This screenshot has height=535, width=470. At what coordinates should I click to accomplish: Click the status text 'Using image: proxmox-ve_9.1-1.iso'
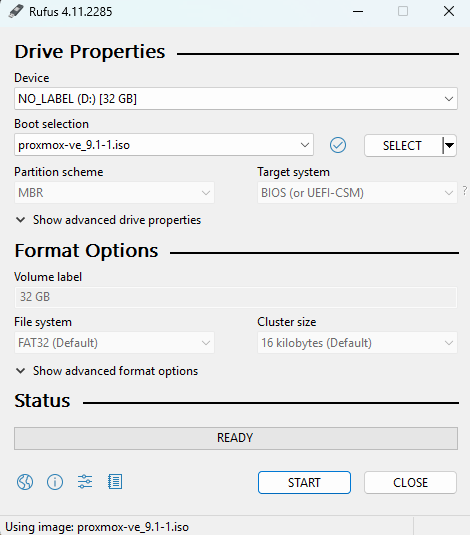coord(97,527)
